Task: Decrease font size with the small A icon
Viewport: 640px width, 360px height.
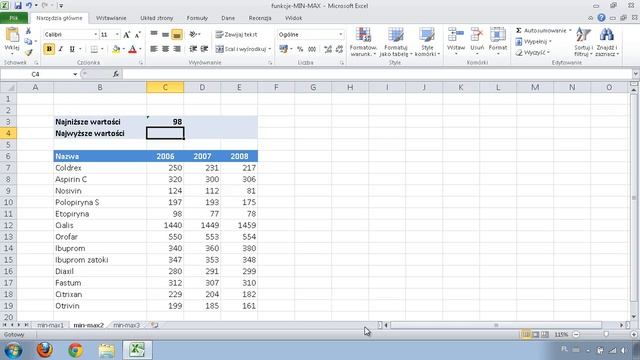Action: 138,35
